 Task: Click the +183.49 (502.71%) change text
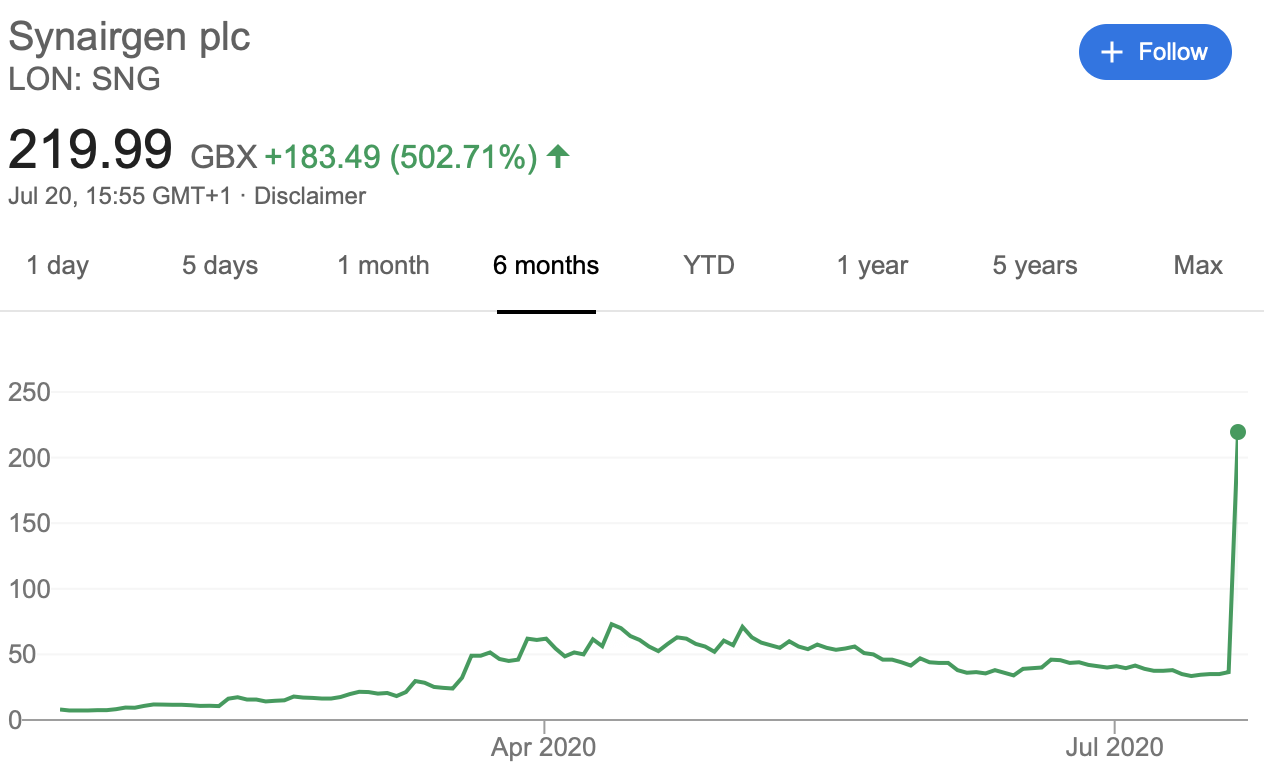tap(401, 156)
